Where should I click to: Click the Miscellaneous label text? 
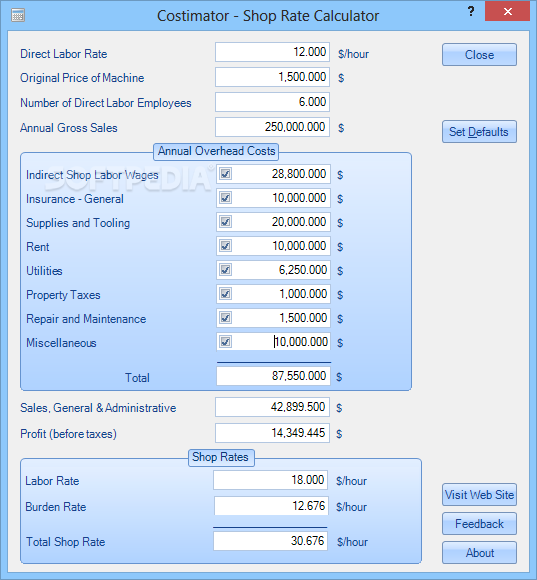(x=61, y=343)
